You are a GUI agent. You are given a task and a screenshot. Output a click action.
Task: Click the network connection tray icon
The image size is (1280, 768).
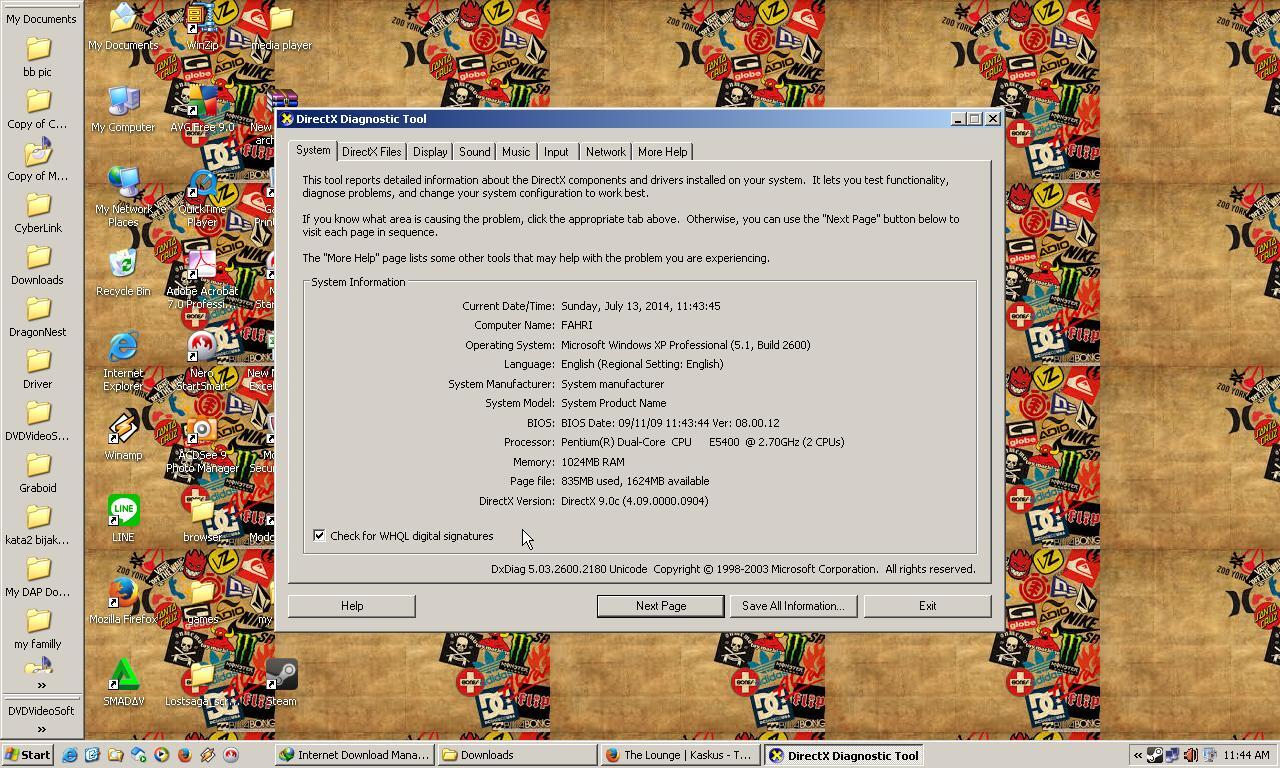pos(1172,755)
